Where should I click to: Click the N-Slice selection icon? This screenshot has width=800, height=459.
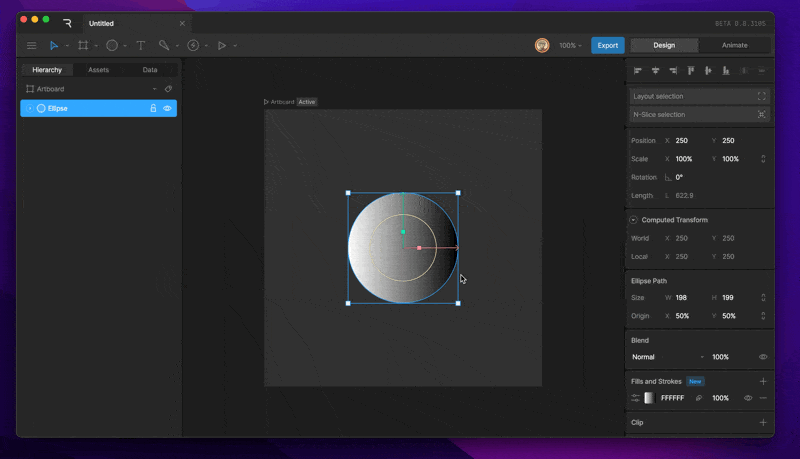tap(761, 114)
